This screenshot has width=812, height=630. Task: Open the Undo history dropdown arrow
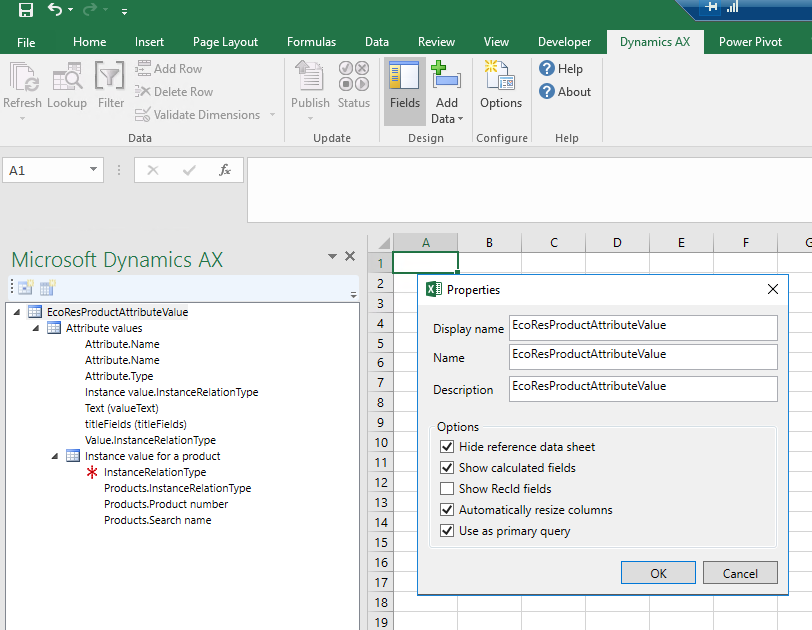(70, 10)
